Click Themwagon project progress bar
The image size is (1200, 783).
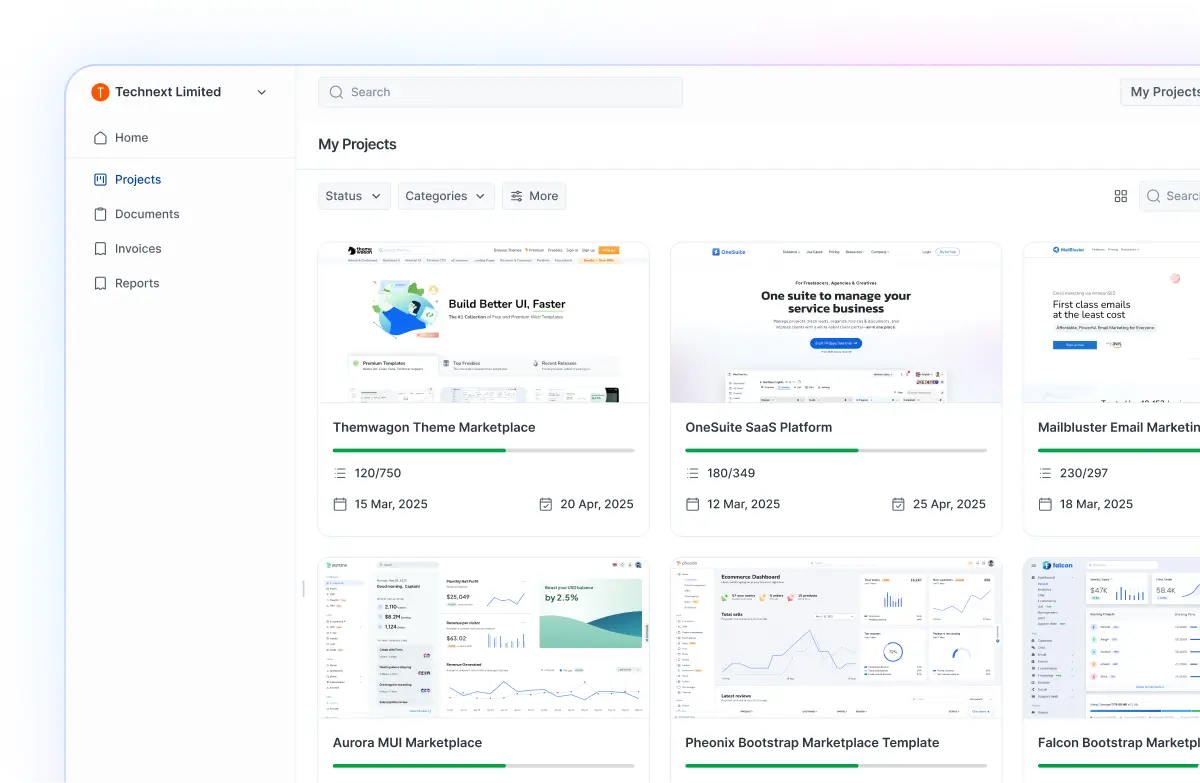(x=484, y=451)
